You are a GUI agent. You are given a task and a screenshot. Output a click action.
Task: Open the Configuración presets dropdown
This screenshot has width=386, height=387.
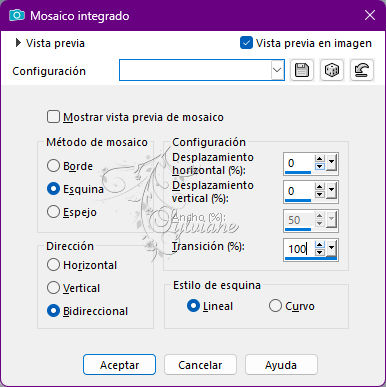(x=277, y=70)
